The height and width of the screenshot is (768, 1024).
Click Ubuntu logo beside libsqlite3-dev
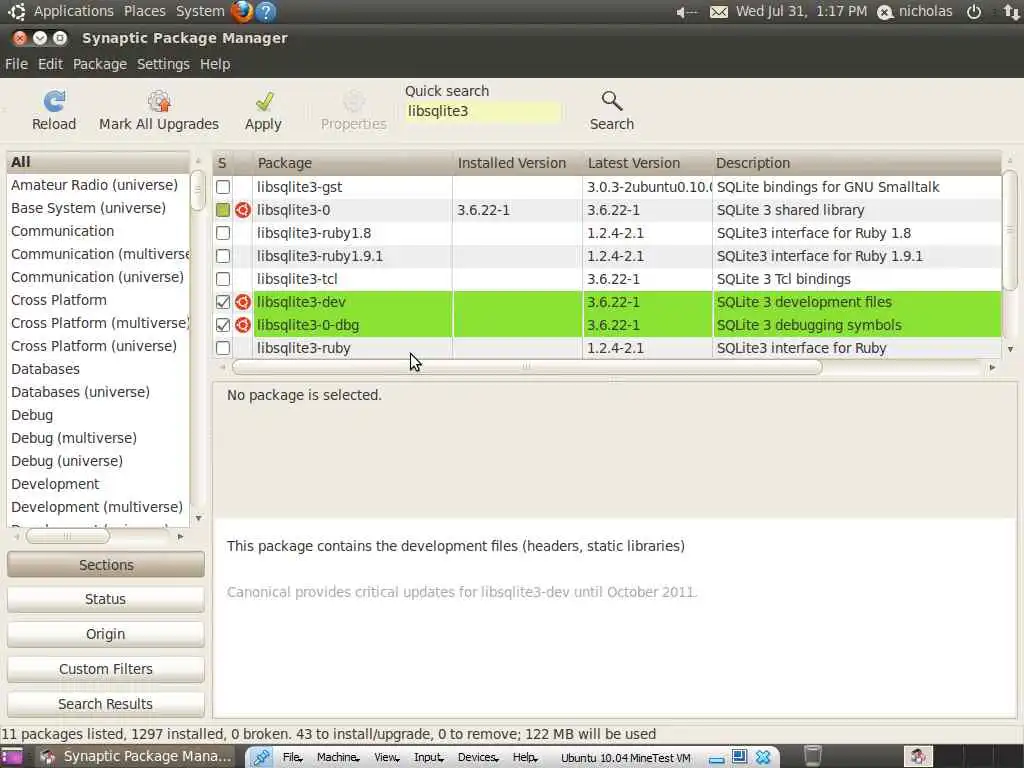click(243, 302)
